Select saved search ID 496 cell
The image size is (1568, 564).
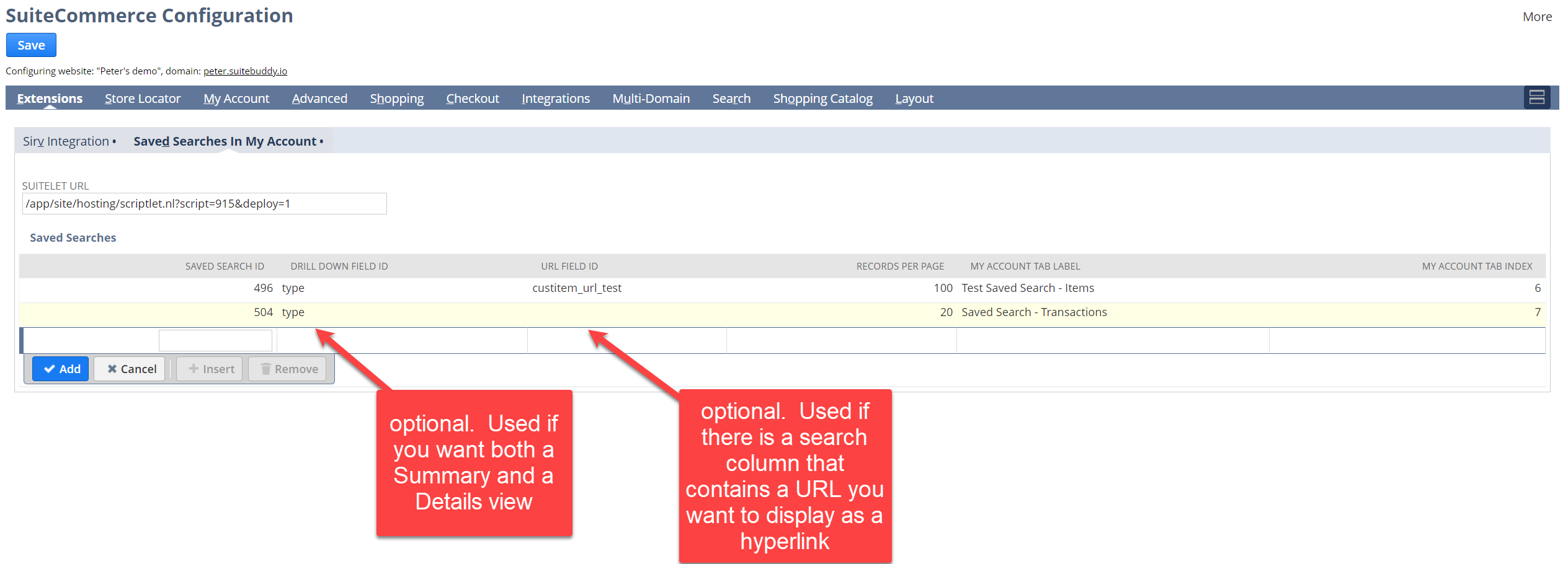click(263, 288)
